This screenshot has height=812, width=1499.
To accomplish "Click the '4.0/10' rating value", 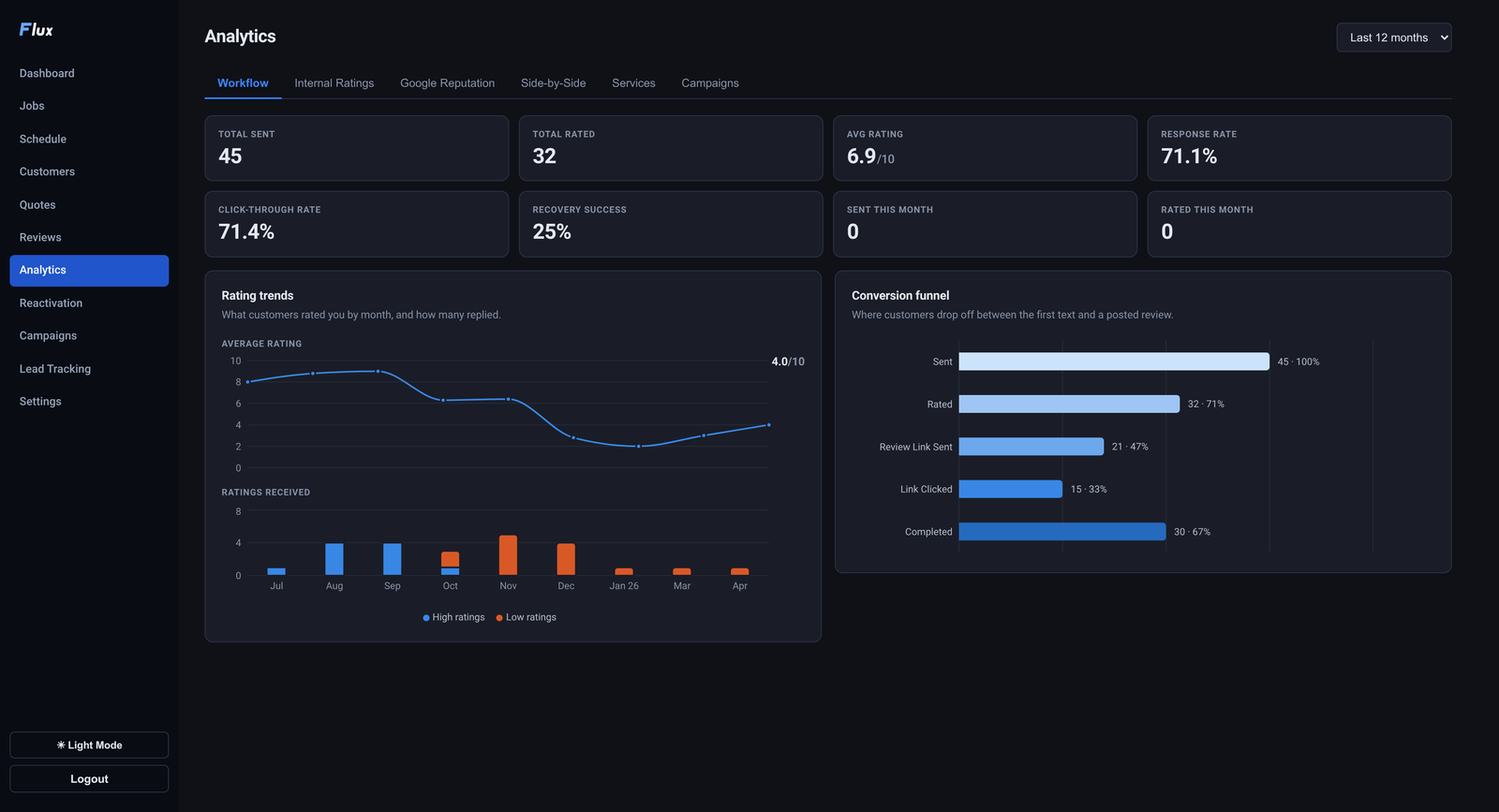I will tap(788, 362).
